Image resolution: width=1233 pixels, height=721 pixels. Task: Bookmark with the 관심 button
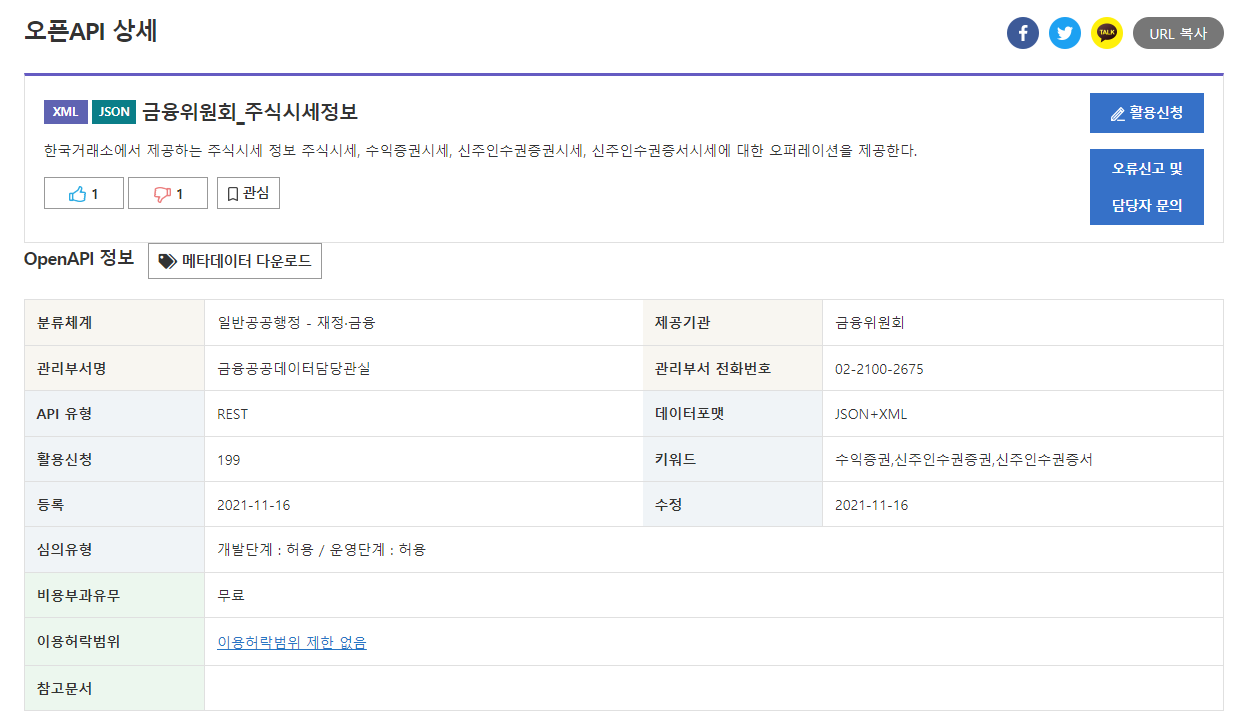click(248, 193)
